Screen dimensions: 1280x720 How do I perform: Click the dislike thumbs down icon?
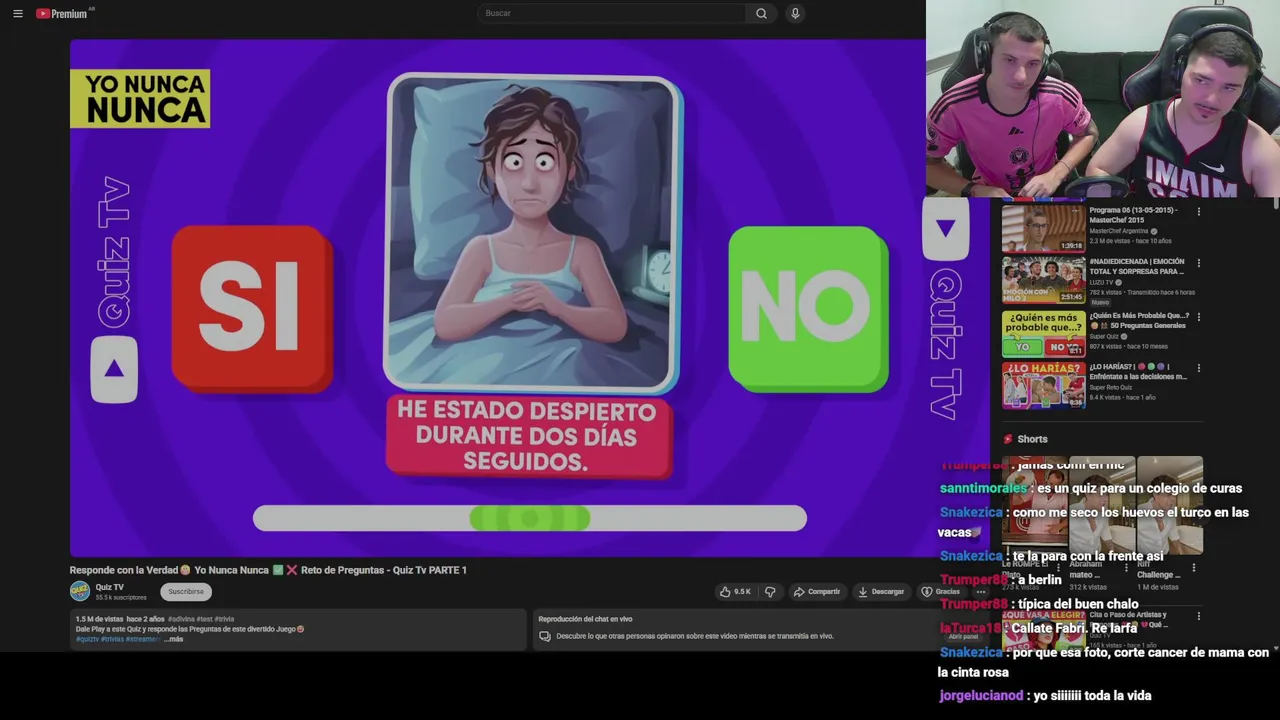pos(770,592)
